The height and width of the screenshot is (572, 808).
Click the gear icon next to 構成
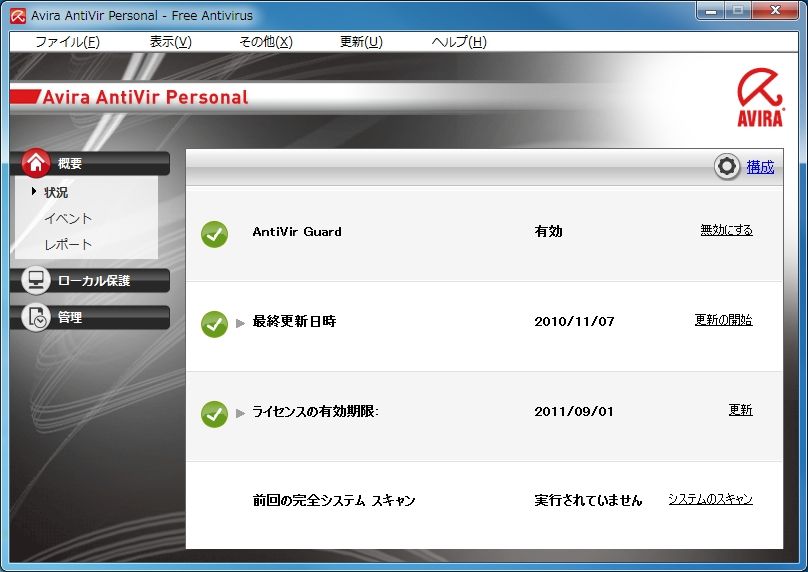(727, 166)
